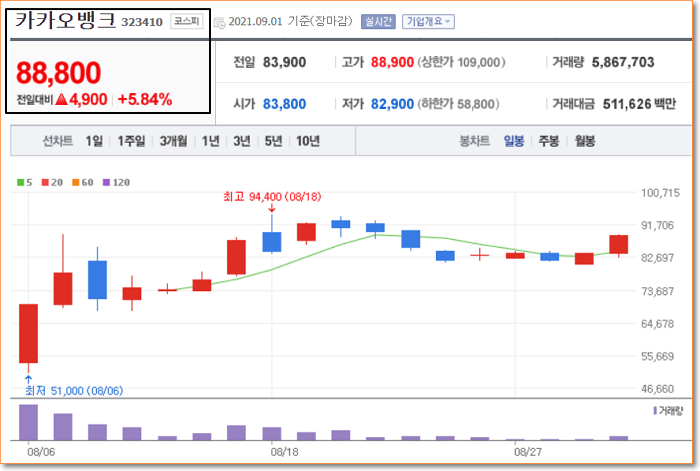Click the volume value 5,867,703
Screen dimensions: 700x471
623,62
